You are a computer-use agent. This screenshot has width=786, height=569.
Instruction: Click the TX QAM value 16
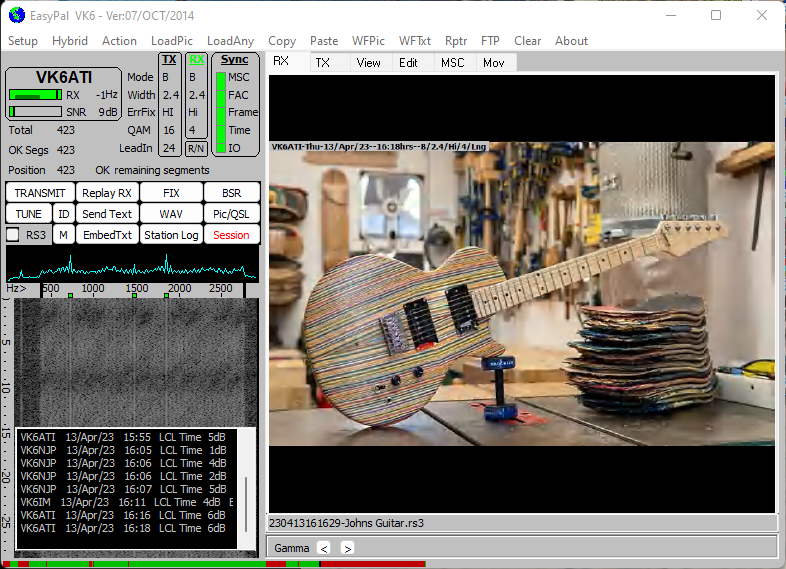tap(169, 130)
